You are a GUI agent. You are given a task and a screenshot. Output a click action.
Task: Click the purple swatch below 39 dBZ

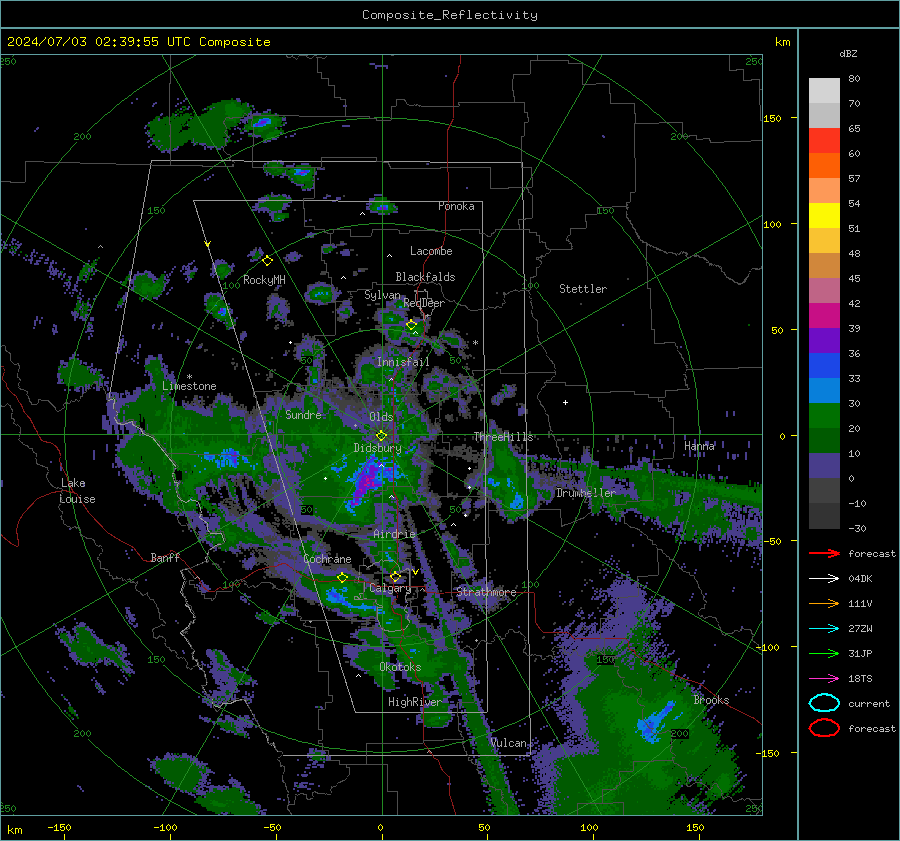coord(824,340)
